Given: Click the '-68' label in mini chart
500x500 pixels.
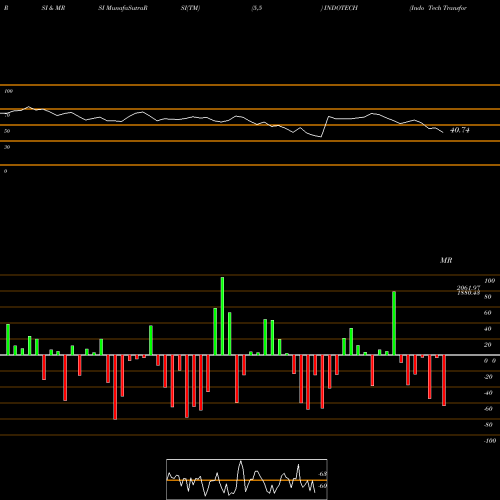Looking at the screenshot, I should (x=322, y=474).
